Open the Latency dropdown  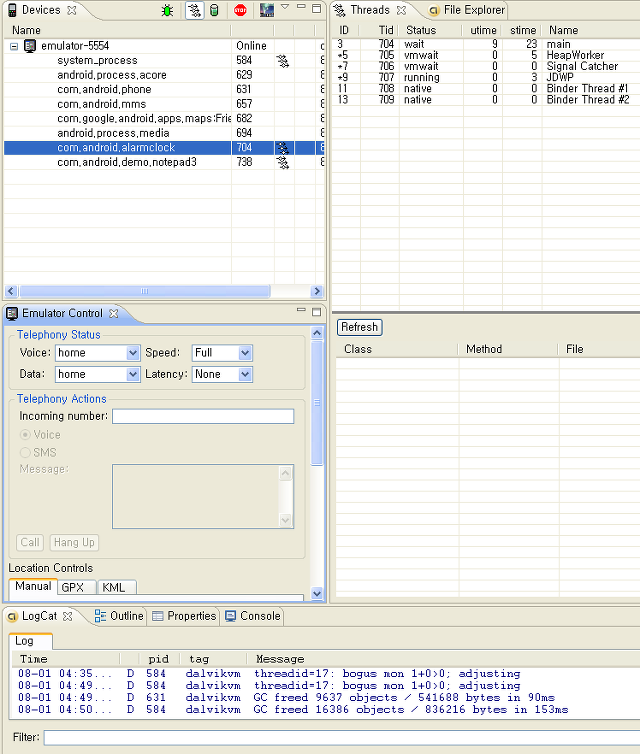click(245, 374)
